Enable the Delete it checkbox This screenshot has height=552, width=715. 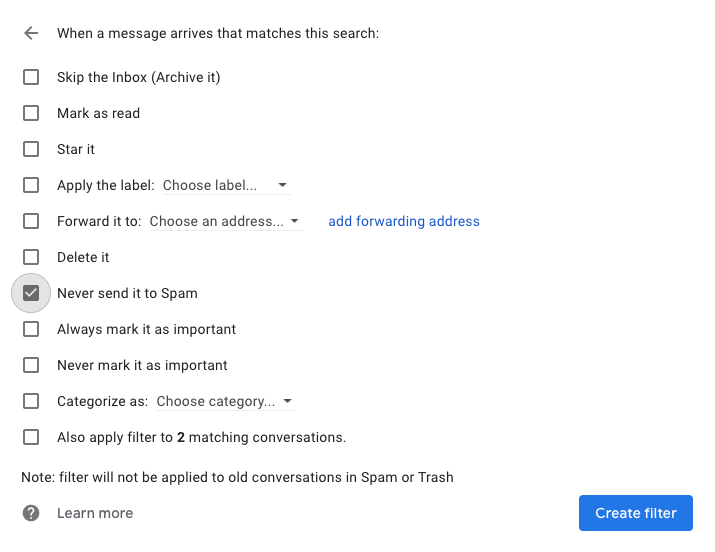pos(31,257)
